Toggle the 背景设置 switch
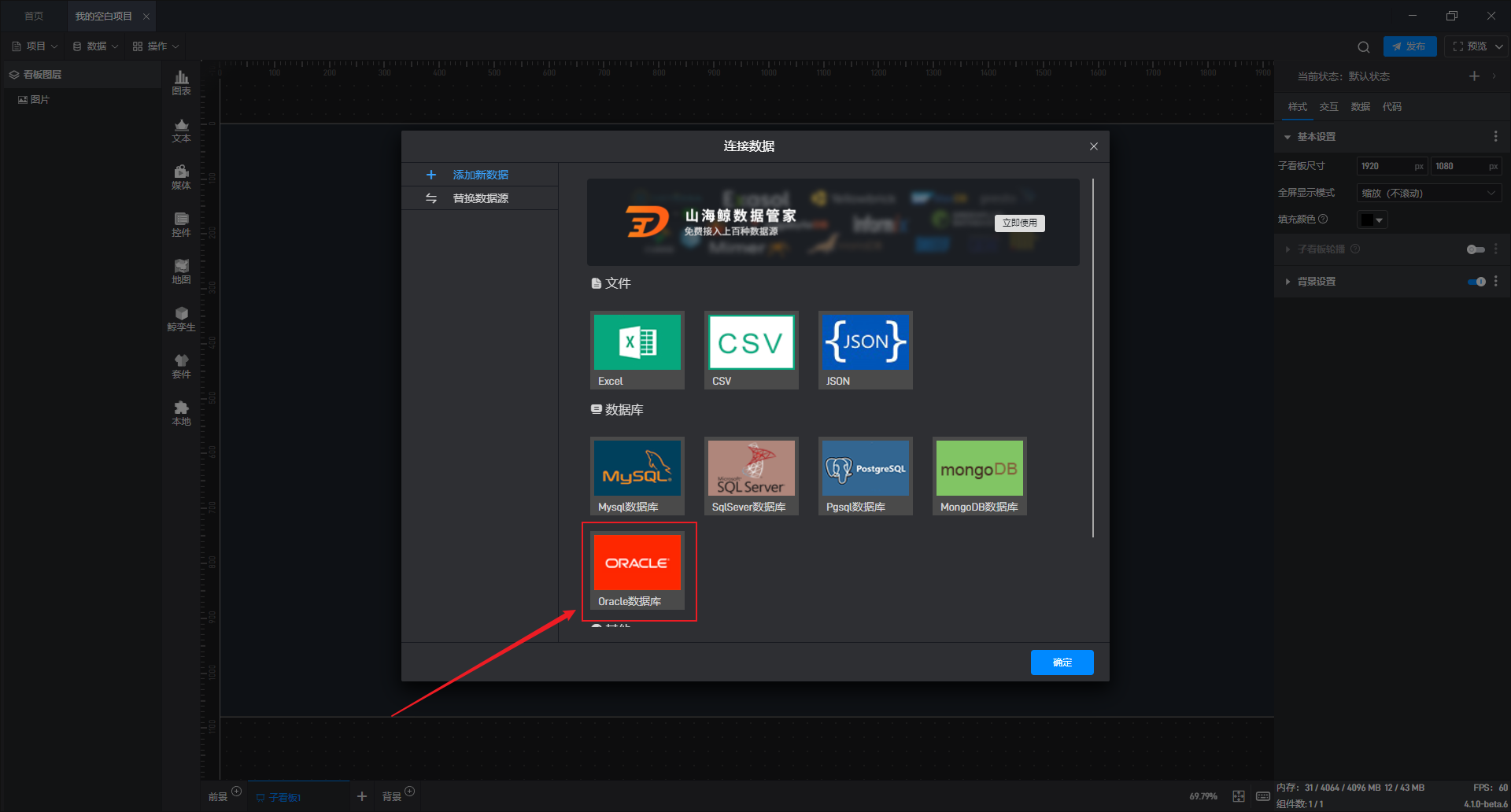Viewport: 1511px width, 812px height. (1476, 282)
